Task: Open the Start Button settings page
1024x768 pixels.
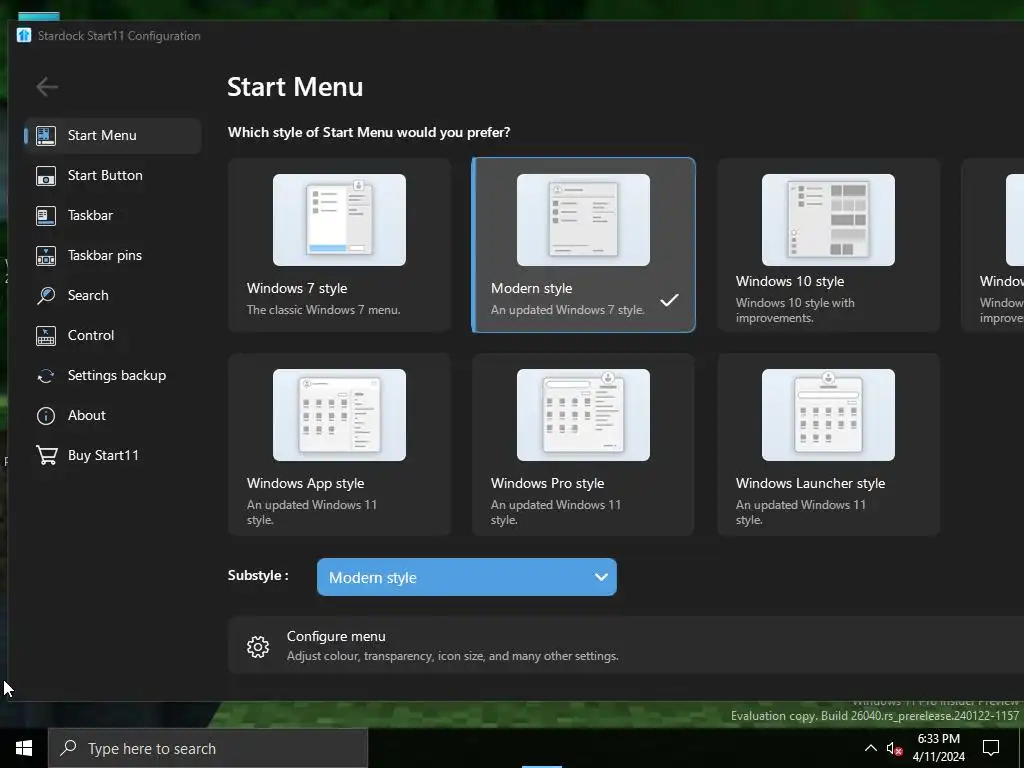Action: point(112,176)
